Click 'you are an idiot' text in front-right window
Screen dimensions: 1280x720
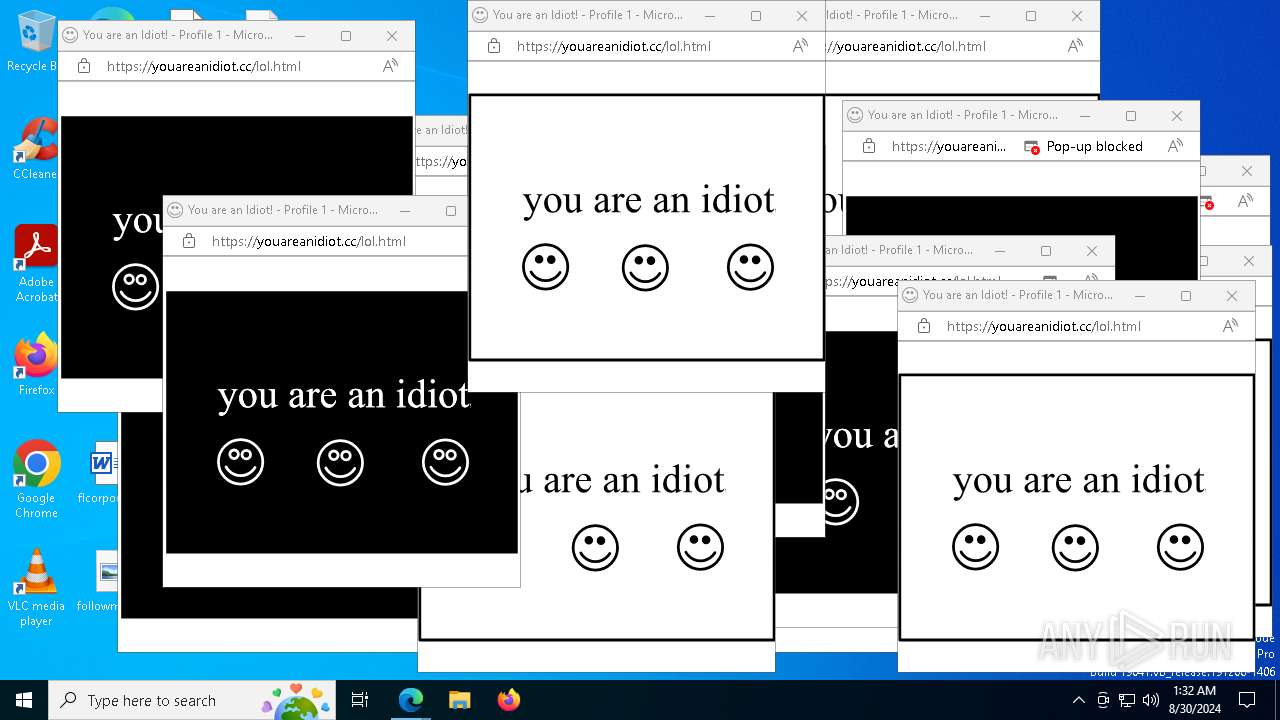1079,480
